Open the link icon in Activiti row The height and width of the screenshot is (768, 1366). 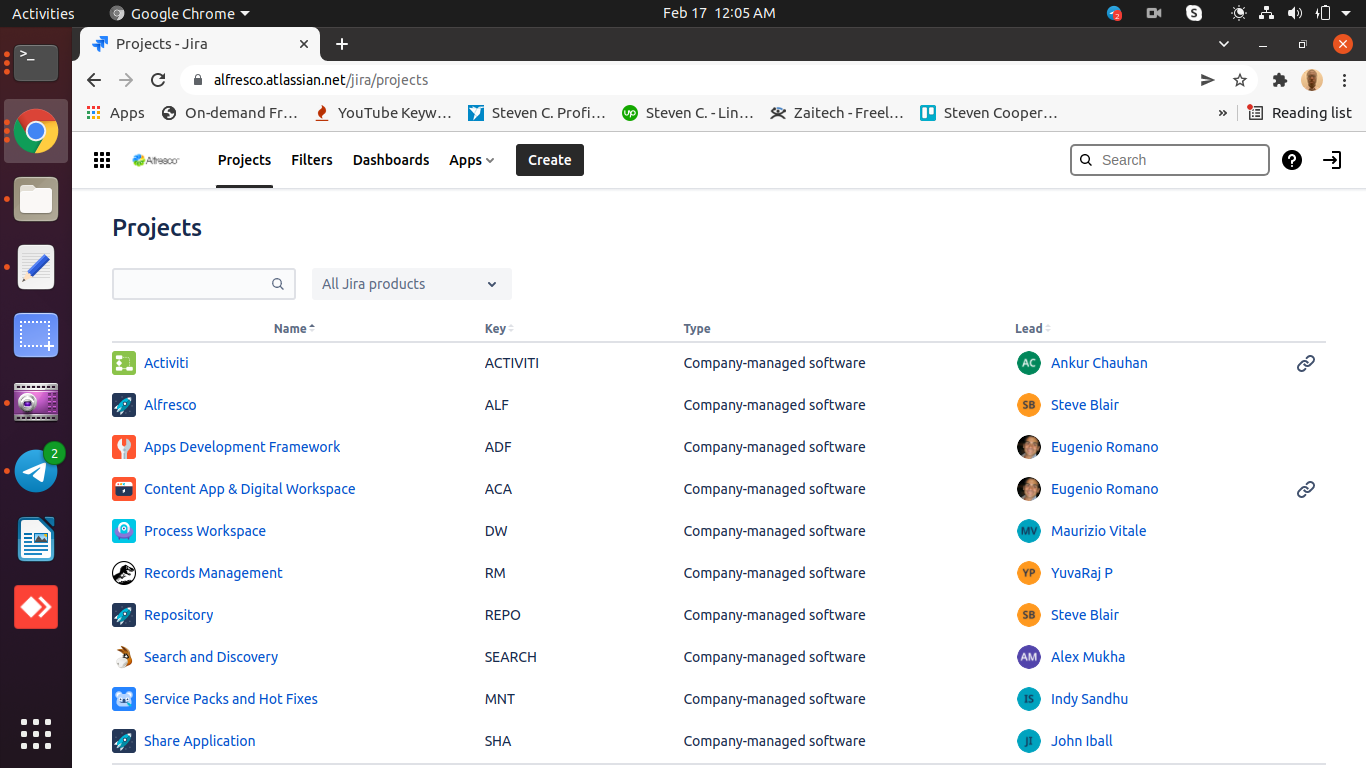[x=1305, y=363]
